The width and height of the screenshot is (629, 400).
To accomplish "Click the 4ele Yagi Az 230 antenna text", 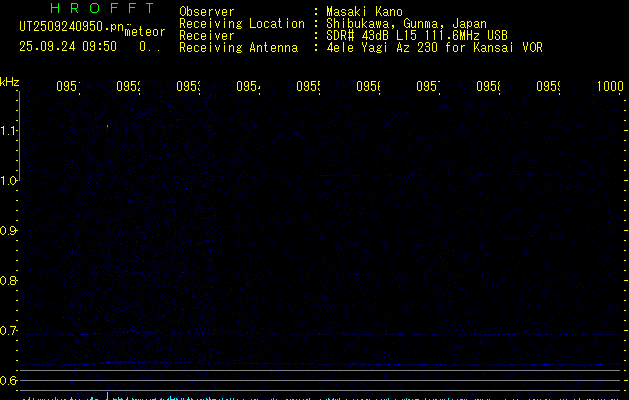I will (x=434, y=48).
